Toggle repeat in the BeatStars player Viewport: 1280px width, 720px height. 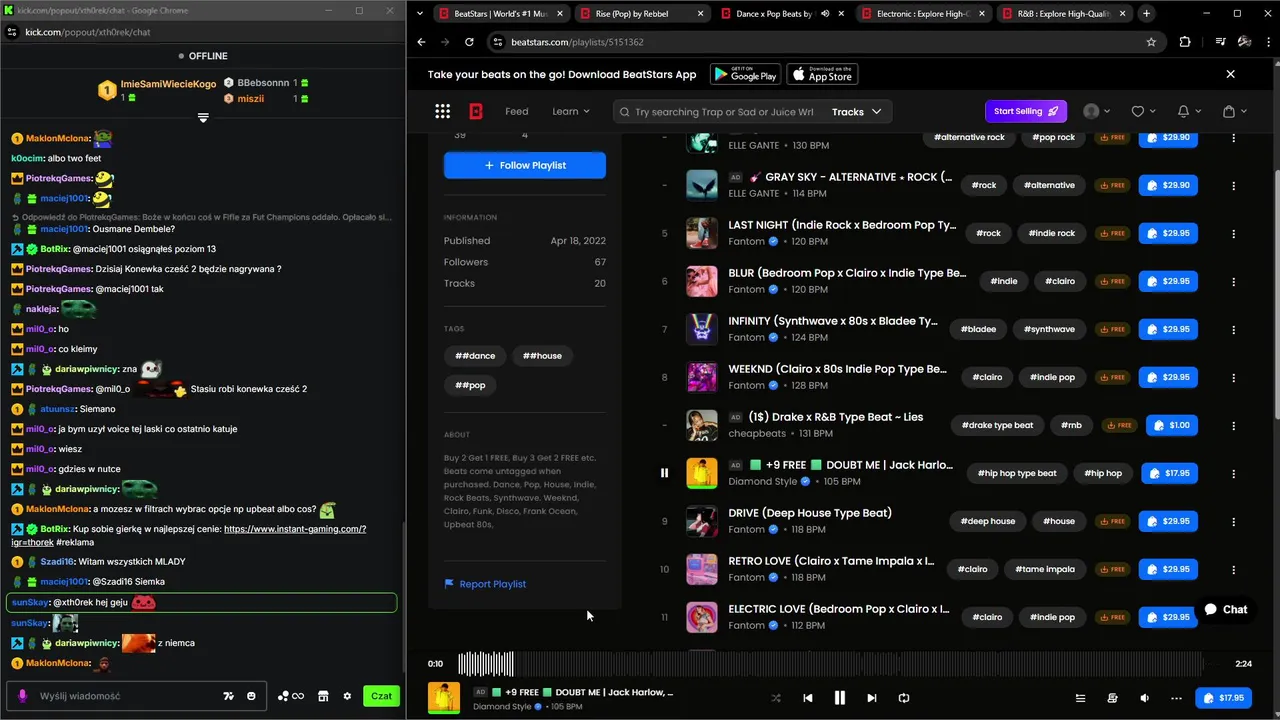[904, 698]
